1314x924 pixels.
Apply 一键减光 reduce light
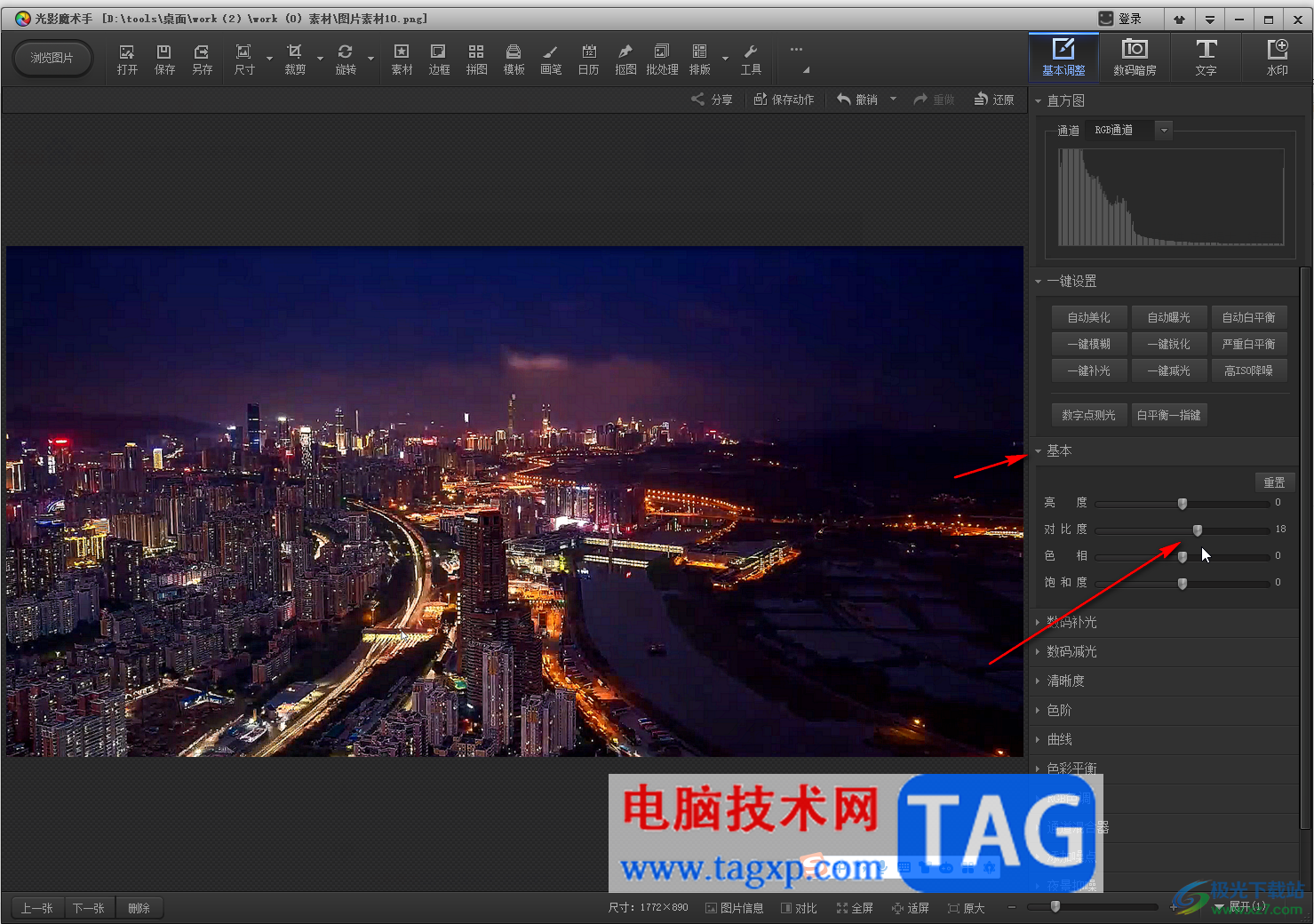click(x=1169, y=370)
